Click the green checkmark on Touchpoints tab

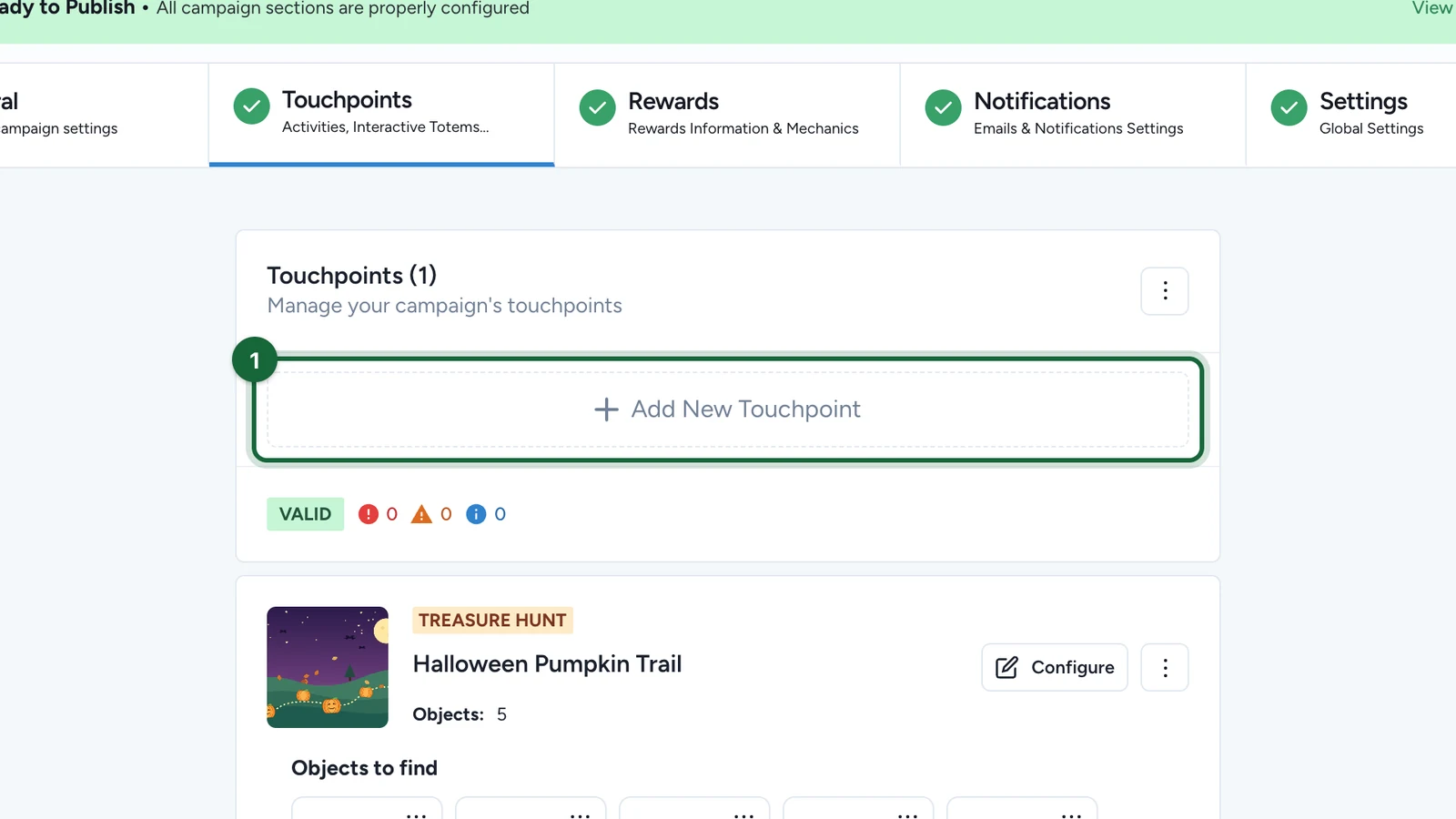coord(252,106)
